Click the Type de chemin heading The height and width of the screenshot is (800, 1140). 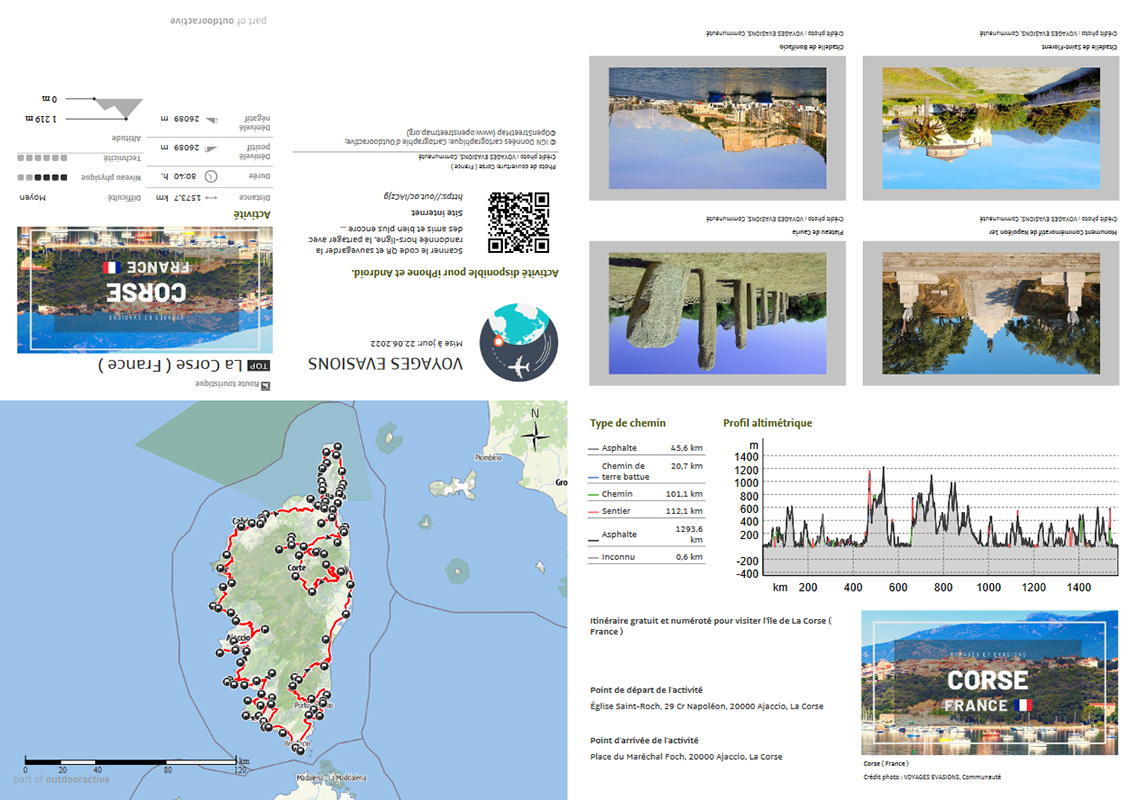point(627,423)
